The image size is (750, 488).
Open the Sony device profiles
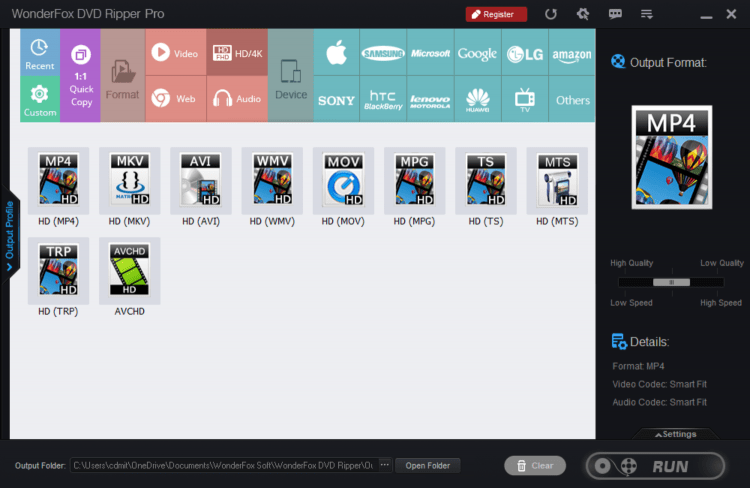pyautogui.click(x=336, y=99)
